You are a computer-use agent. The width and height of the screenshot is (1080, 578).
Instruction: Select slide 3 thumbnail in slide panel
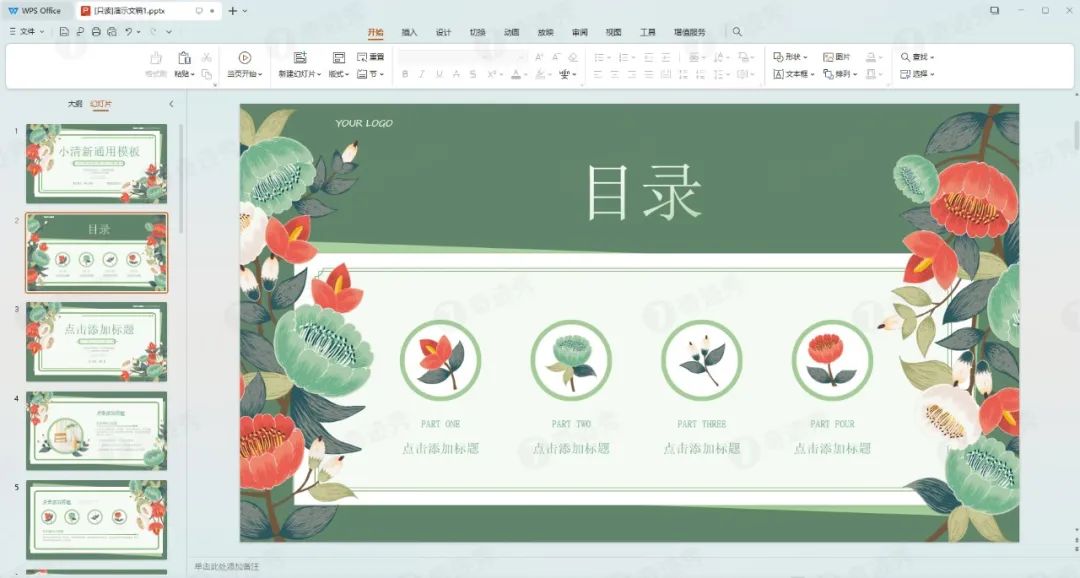pos(96,341)
